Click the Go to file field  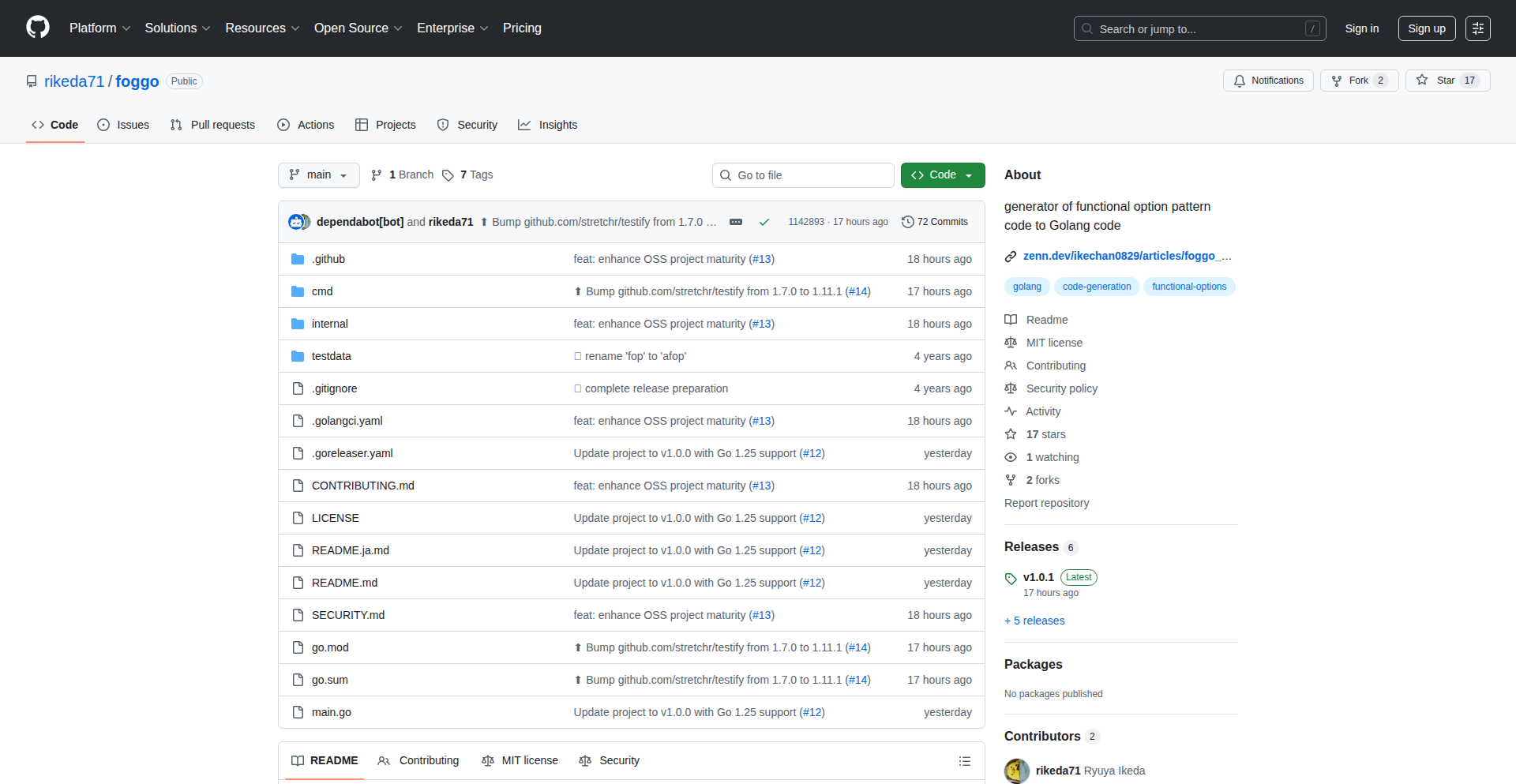point(803,175)
